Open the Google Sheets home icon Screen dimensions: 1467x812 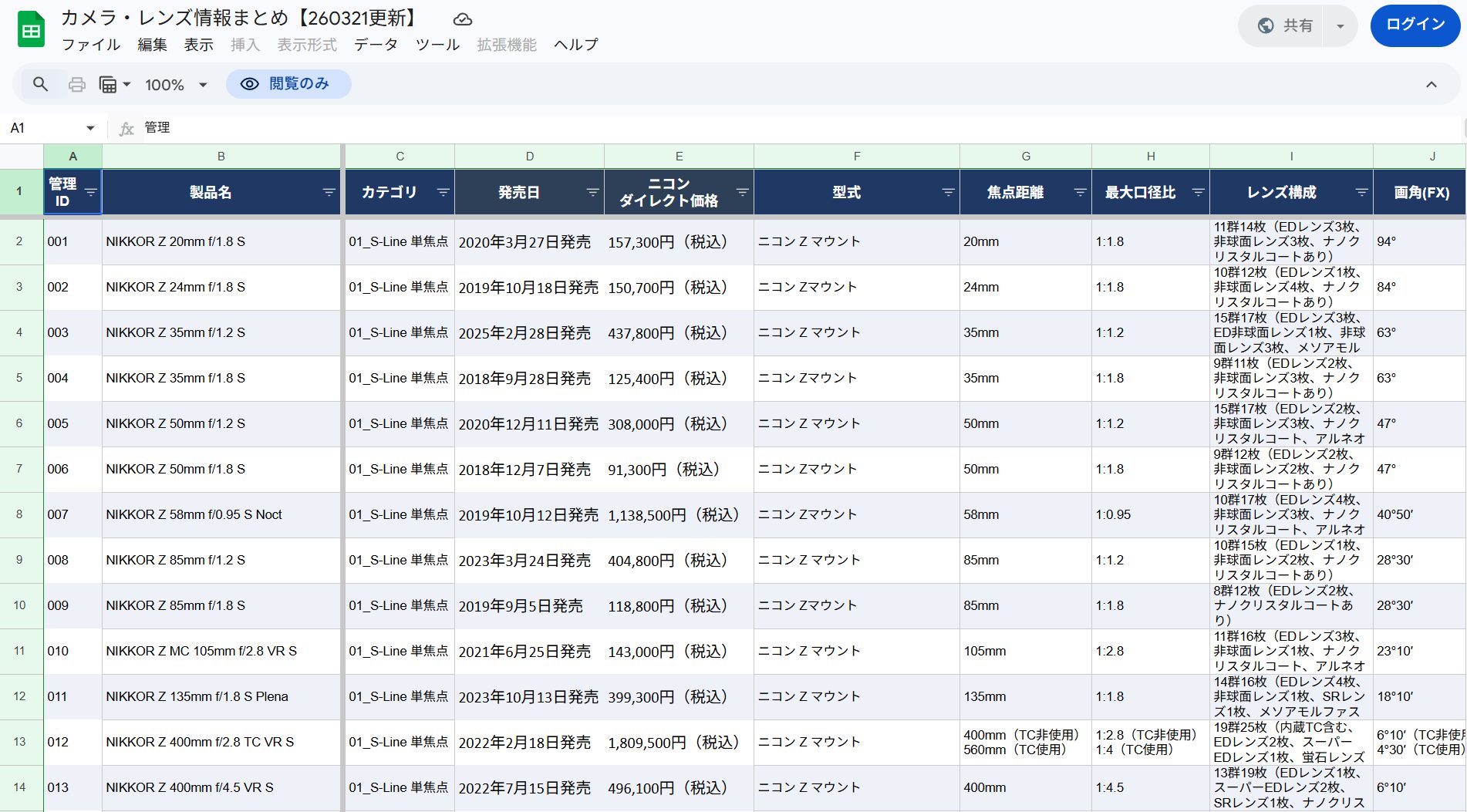[31, 29]
